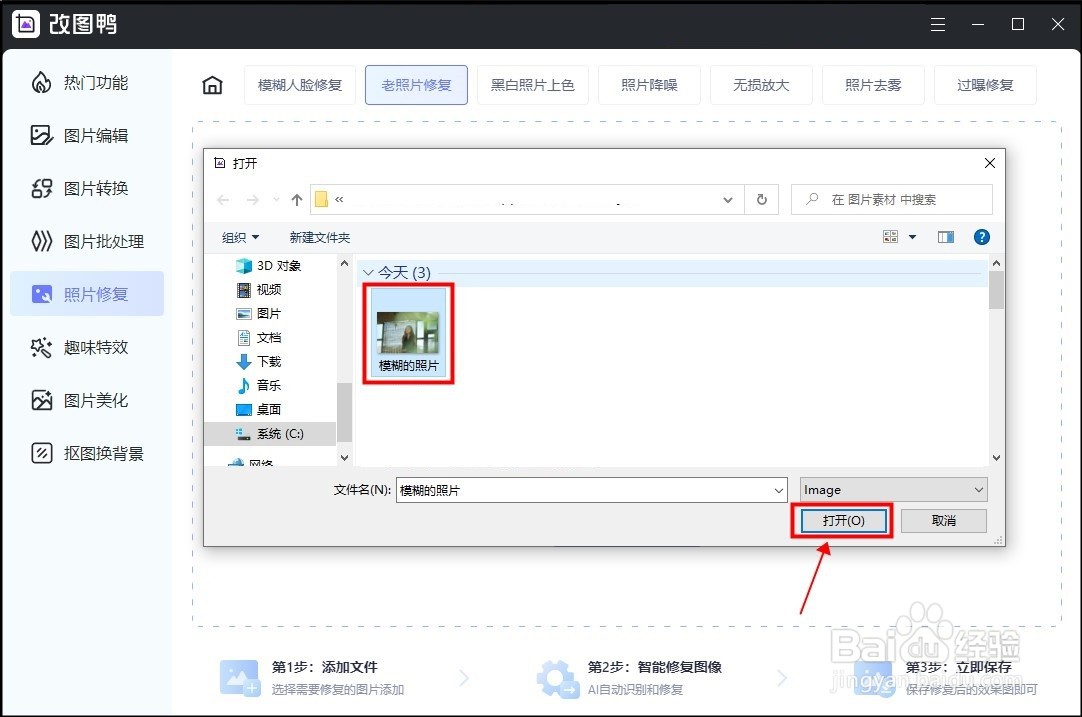Open the help icon in the file dialog
This screenshot has height=717, width=1082.
982,237
